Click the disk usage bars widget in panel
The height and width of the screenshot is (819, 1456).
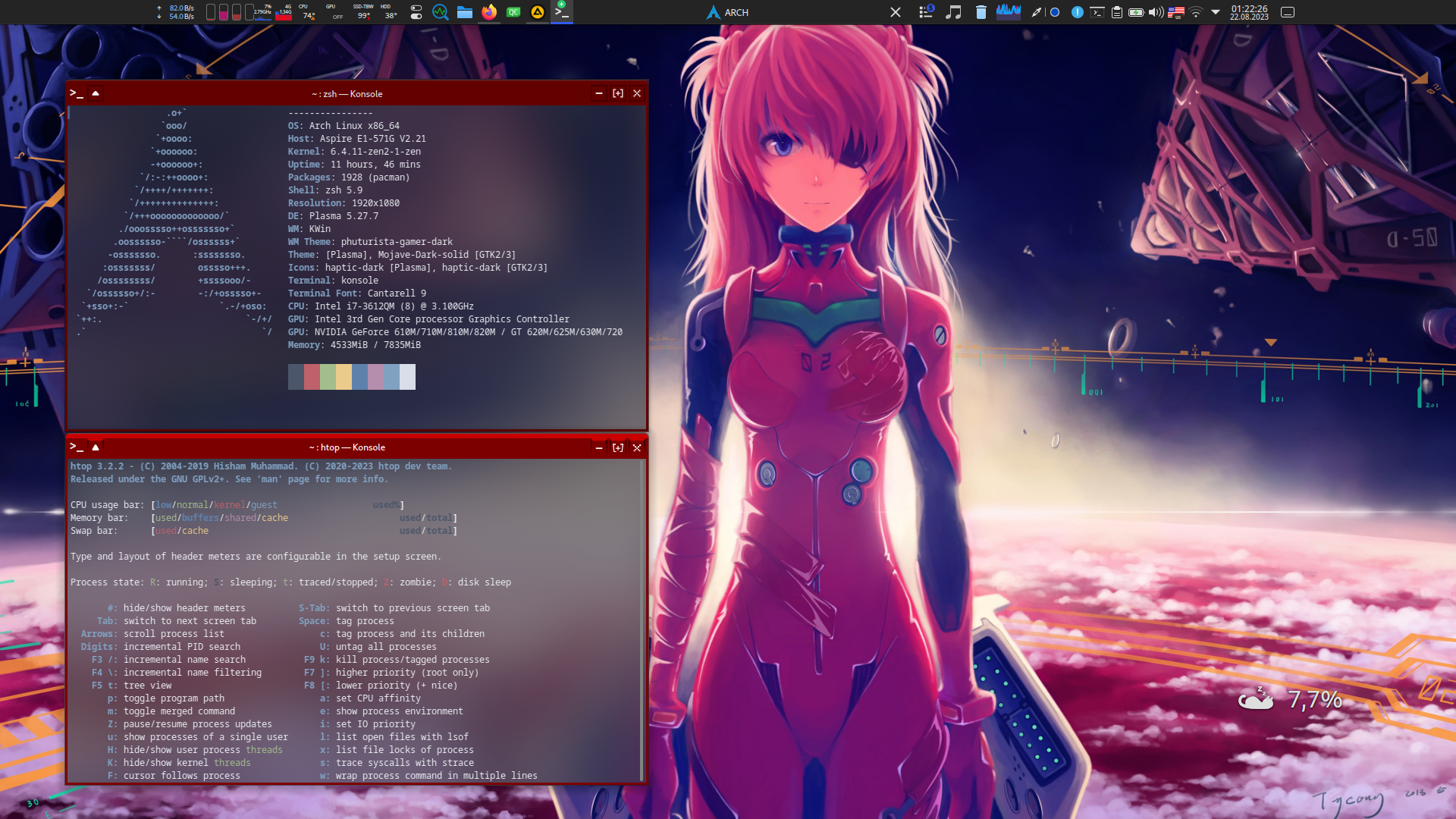click(x=228, y=12)
